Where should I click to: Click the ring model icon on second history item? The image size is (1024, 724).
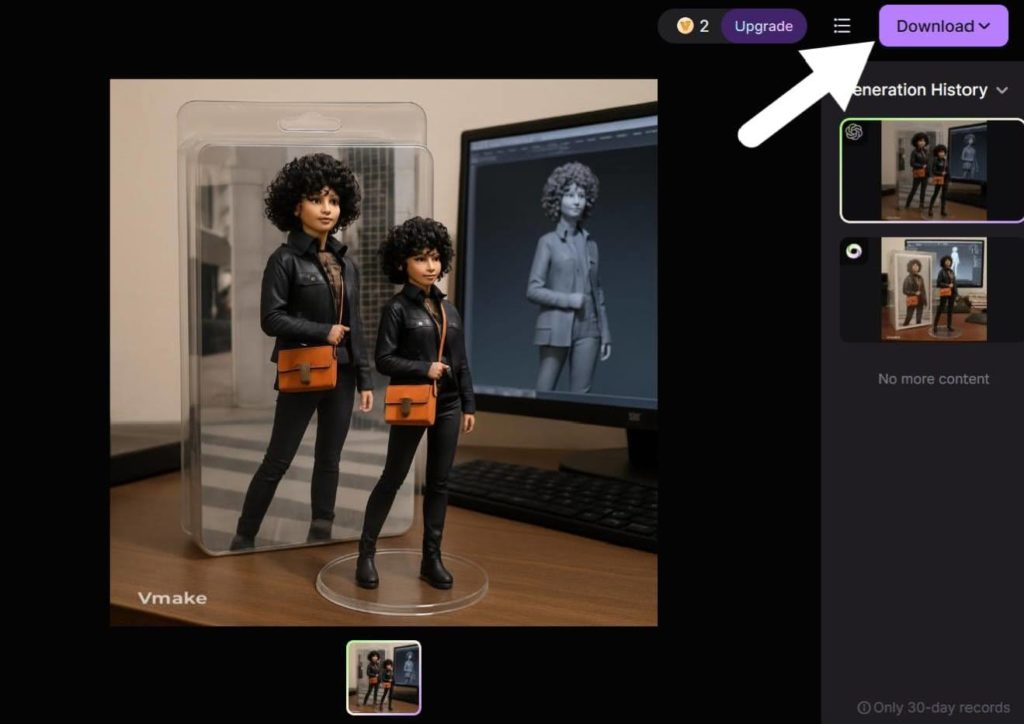point(854,252)
